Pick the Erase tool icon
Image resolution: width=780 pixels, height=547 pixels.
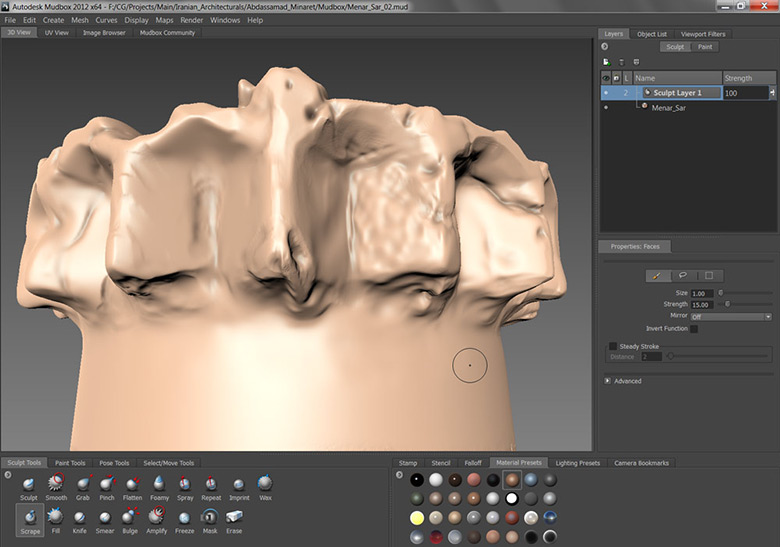[234, 517]
